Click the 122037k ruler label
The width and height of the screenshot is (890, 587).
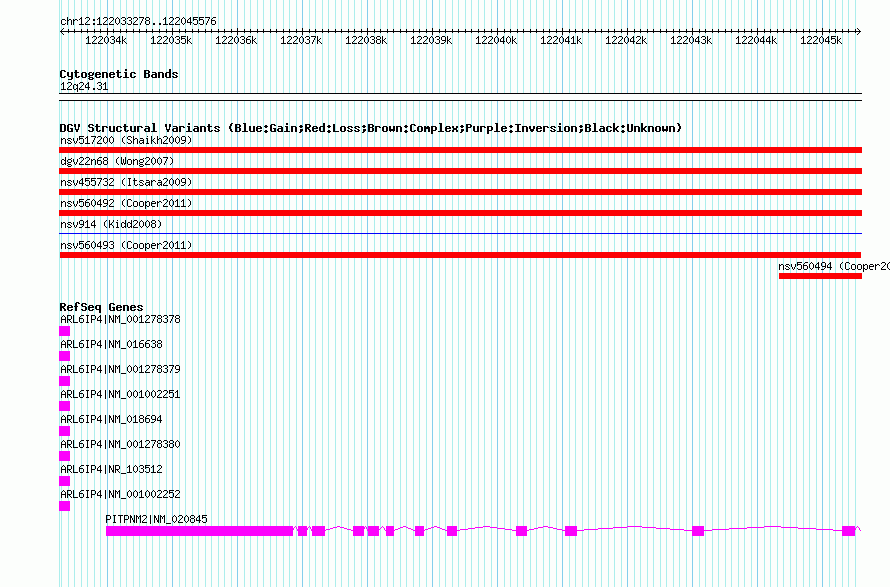coord(301,40)
